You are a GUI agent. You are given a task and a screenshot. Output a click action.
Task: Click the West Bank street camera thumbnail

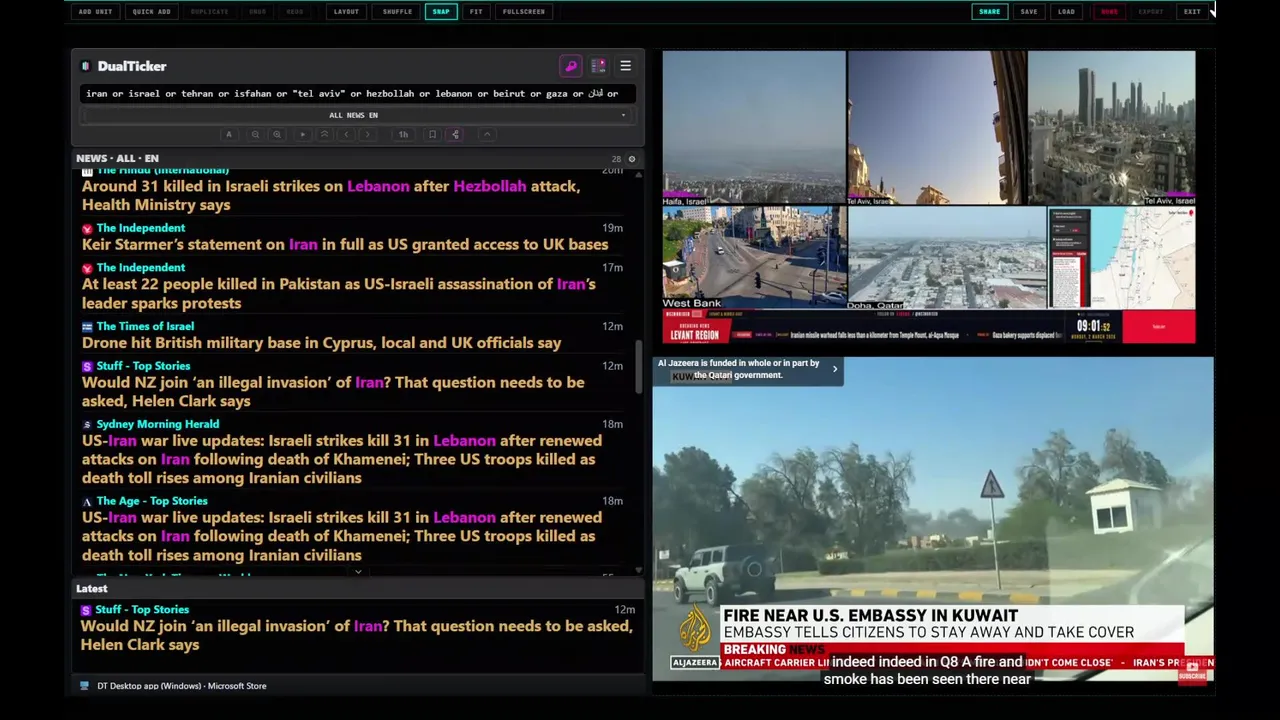coord(754,258)
